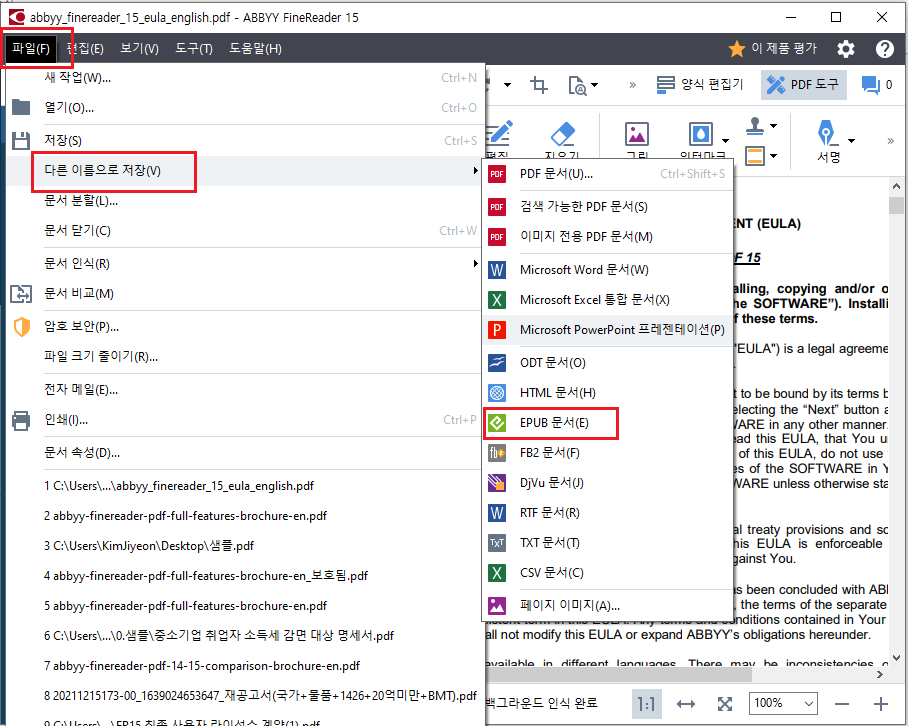Save as ODT 문서(O)

(x=608, y=363)
